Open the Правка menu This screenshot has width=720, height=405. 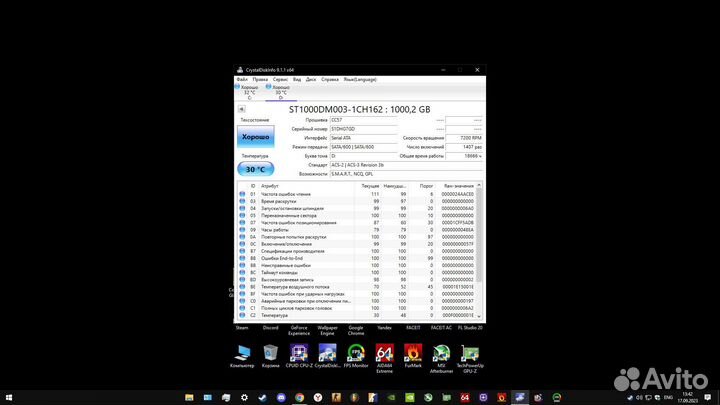(x=260, y=79)
